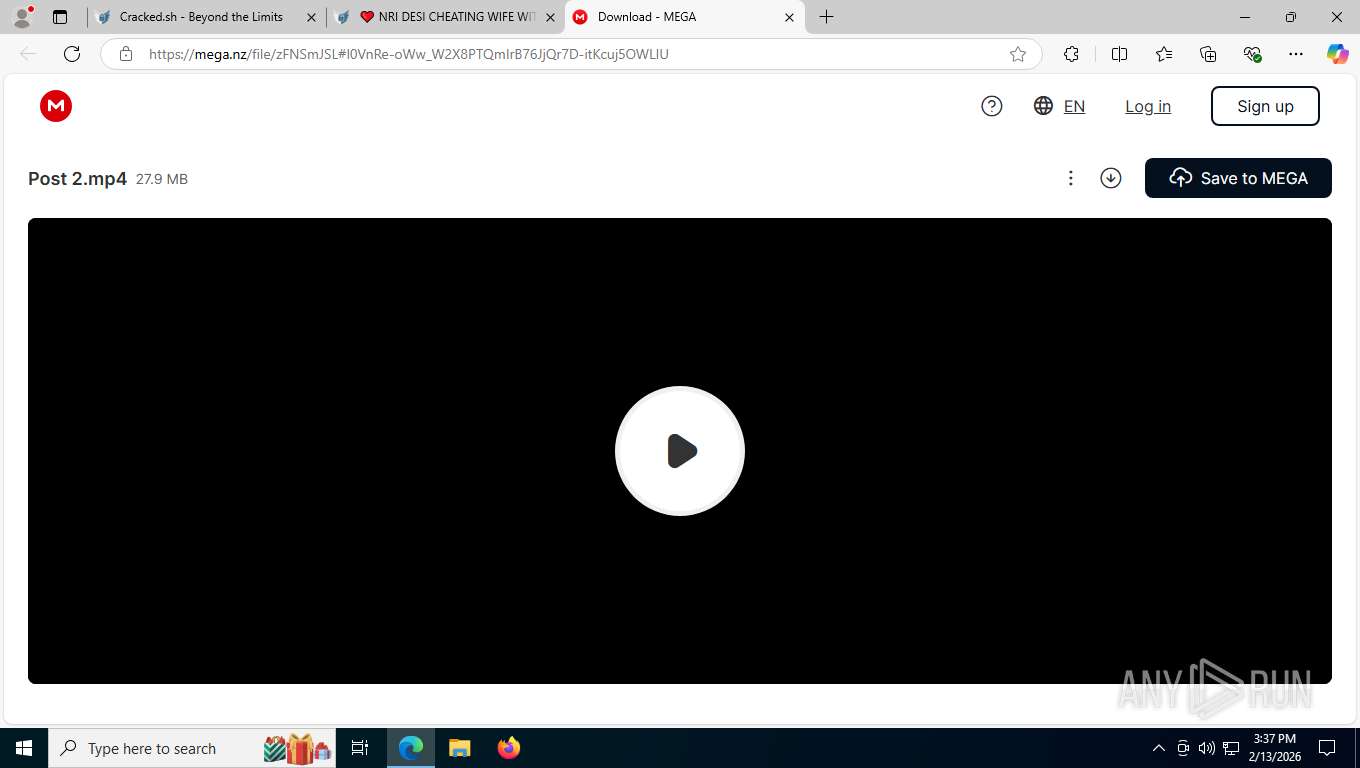Open File Explorer from the taskbar
Image resolution: width=1360 pixels, height=768 pixels.
coord(459,748)
